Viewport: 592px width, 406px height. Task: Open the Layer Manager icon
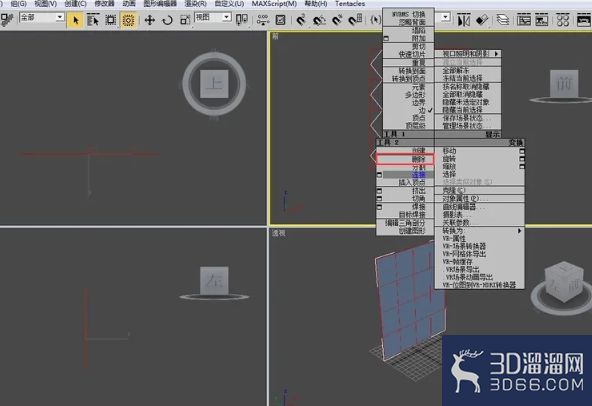(x=503, y=20)
